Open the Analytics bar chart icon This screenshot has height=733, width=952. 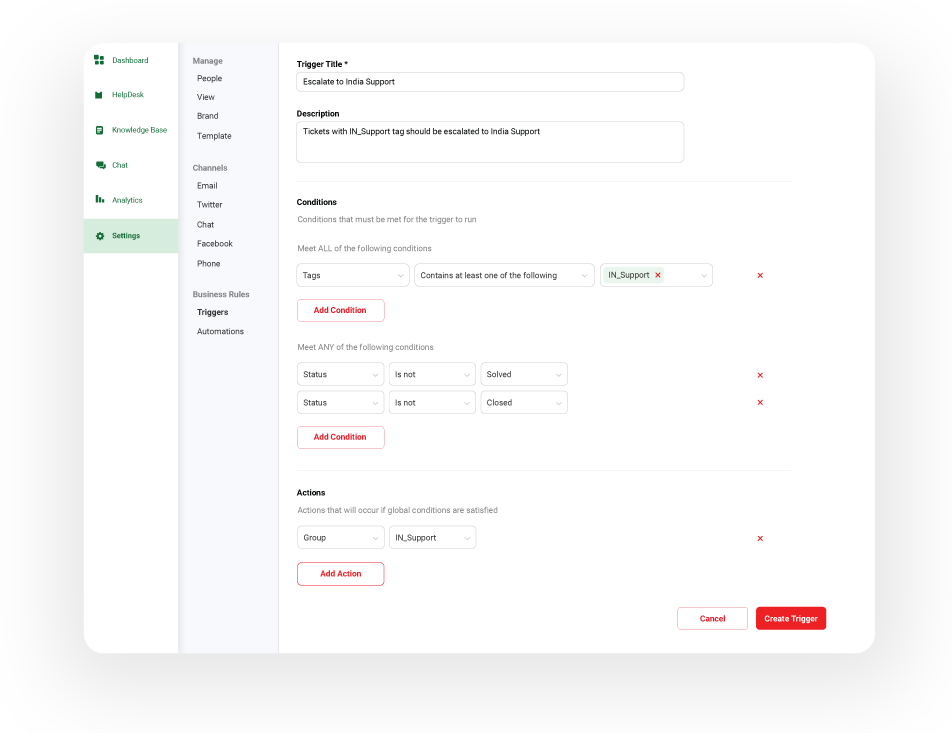(x=99, y=200)
